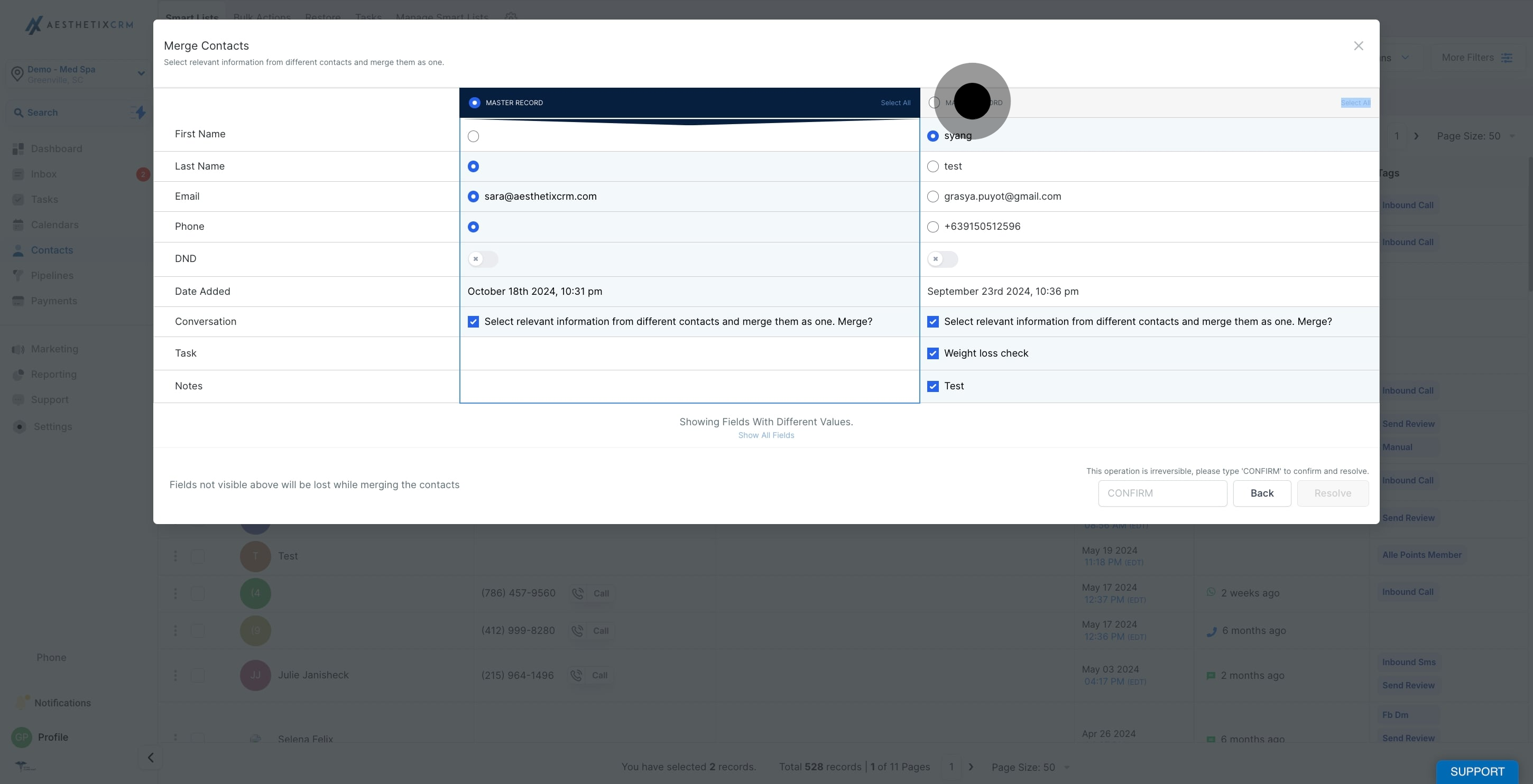Open SUPPORT chat button
The image size is (1533, 784).
tap(1476, 771)
